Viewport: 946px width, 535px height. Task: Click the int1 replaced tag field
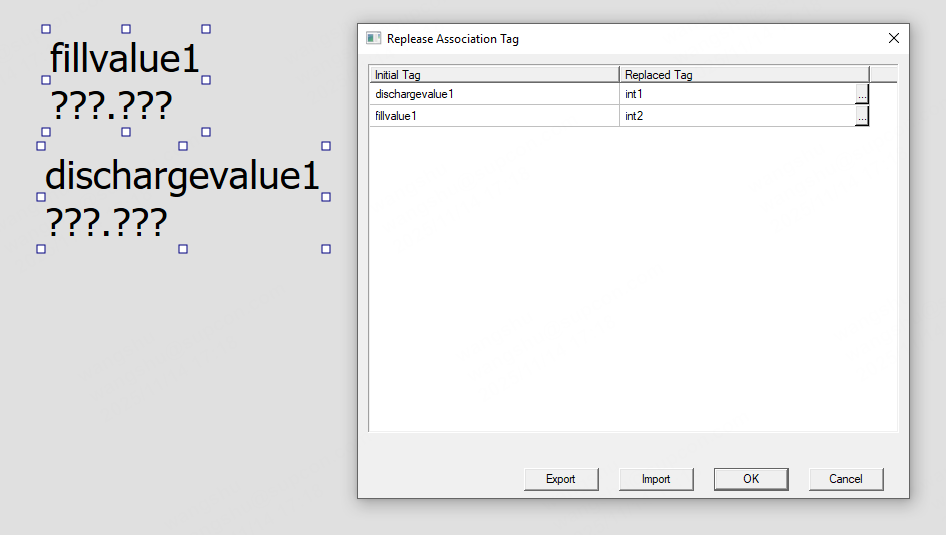click(x=737, y=94)
